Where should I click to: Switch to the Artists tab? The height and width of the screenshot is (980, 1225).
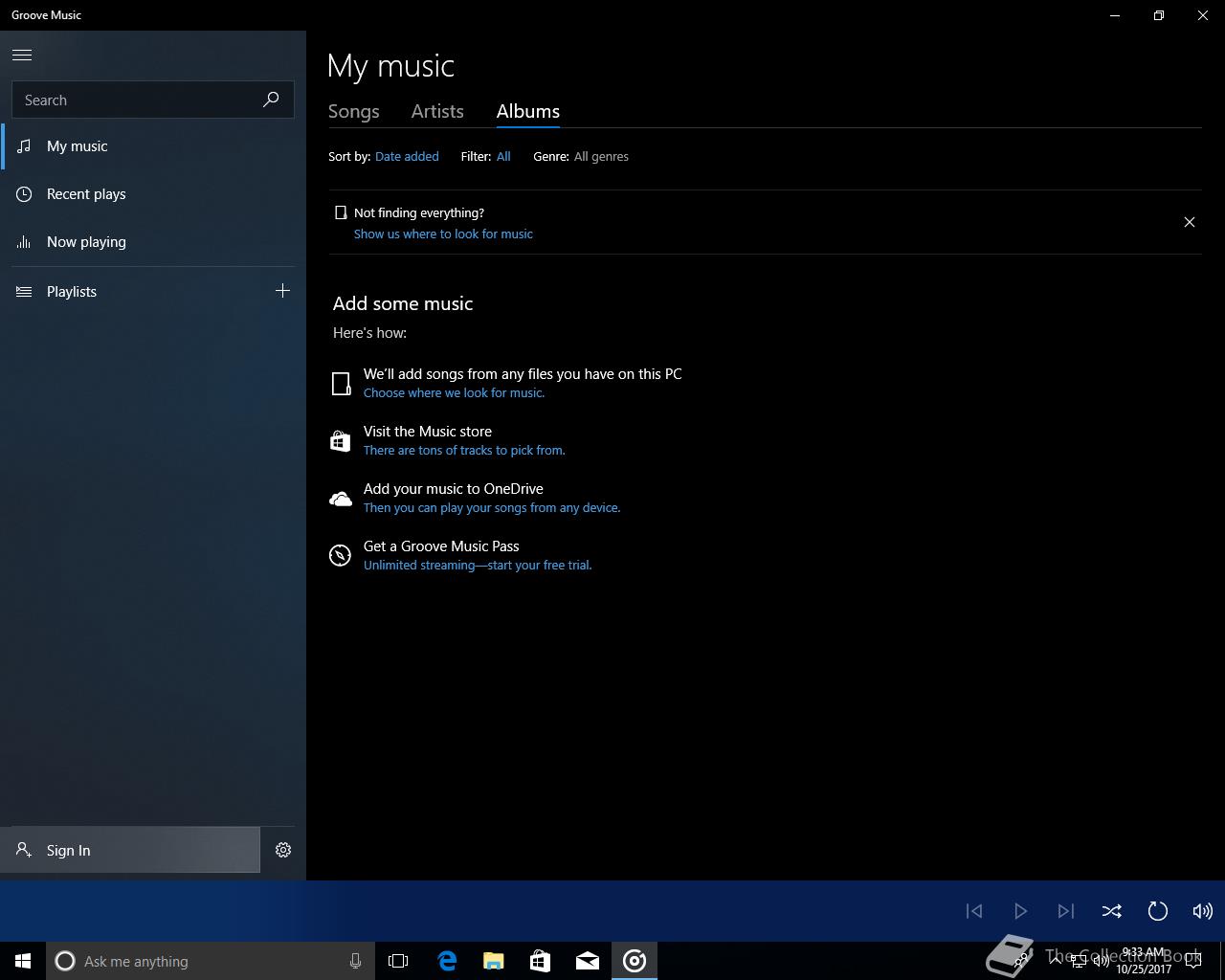pyautogui.click(x=437, y=111)
